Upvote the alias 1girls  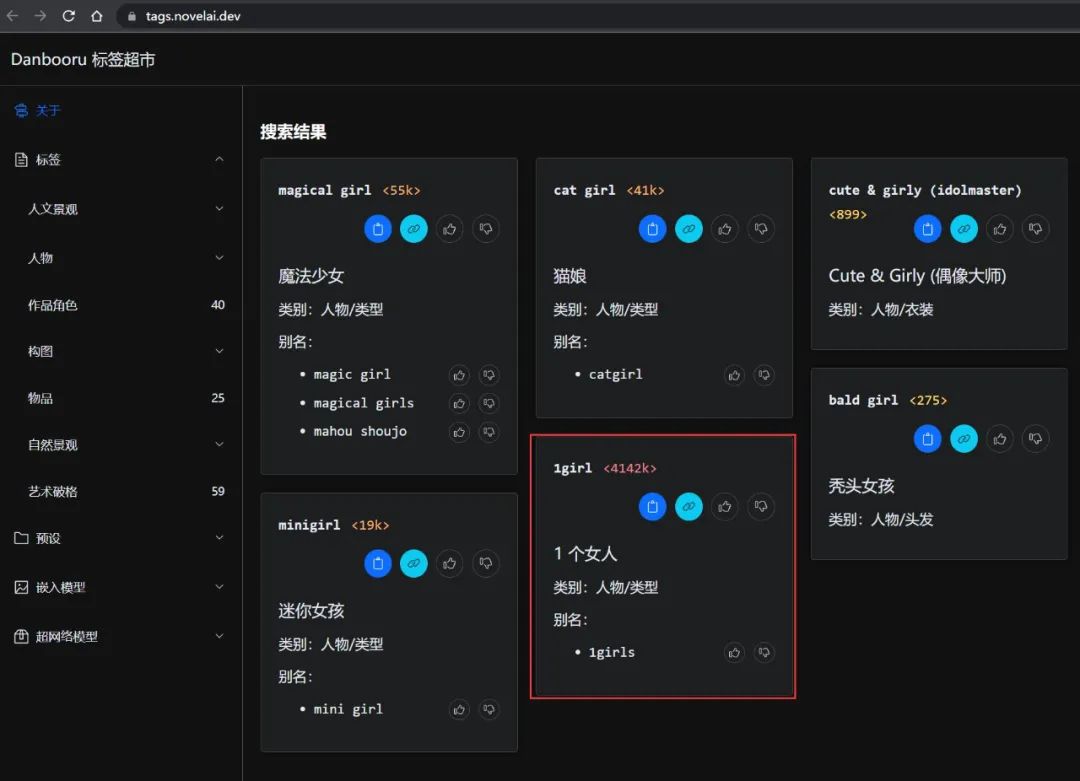(x=734, y=653)
